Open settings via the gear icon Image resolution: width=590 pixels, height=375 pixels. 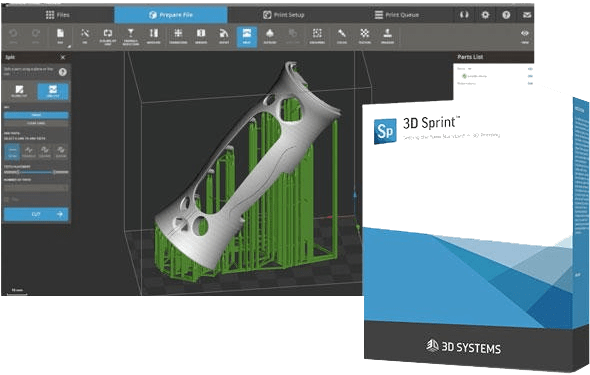(485, 15)
